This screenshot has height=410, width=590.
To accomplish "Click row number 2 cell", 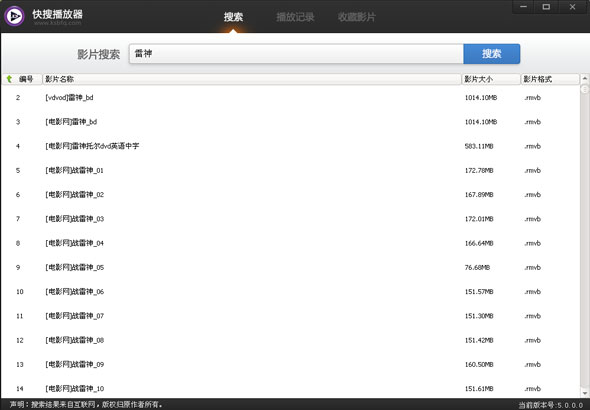I will pos(18,97).
